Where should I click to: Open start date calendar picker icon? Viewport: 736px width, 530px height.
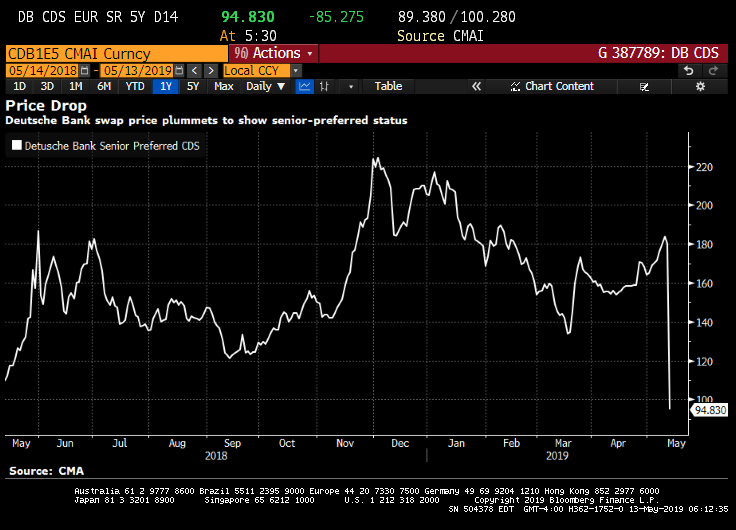click(x=83, y=70)
